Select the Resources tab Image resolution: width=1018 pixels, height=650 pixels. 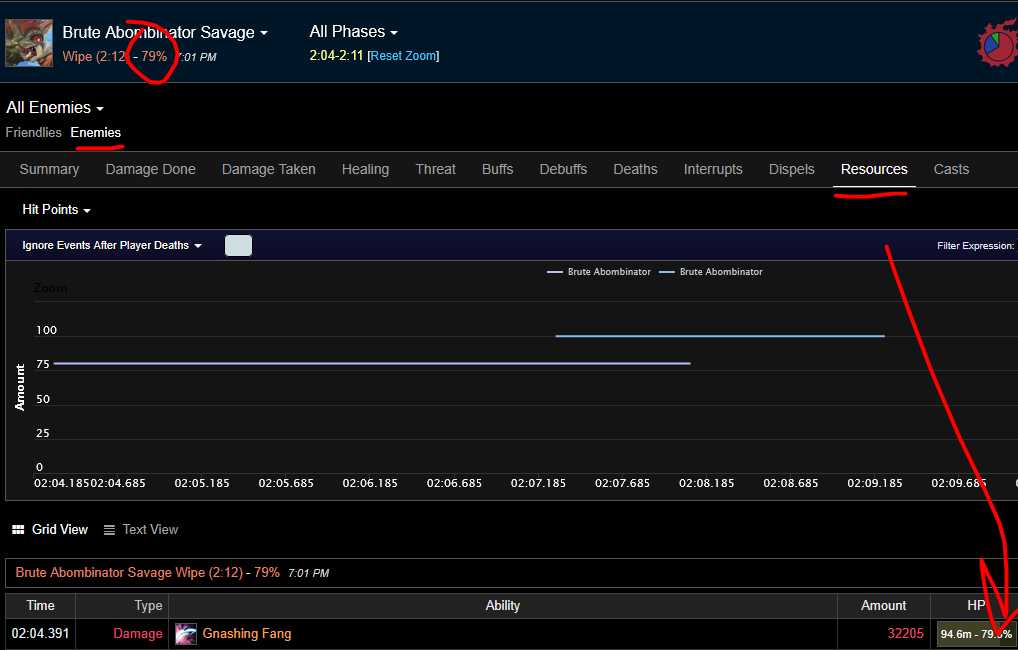(874, 169)
